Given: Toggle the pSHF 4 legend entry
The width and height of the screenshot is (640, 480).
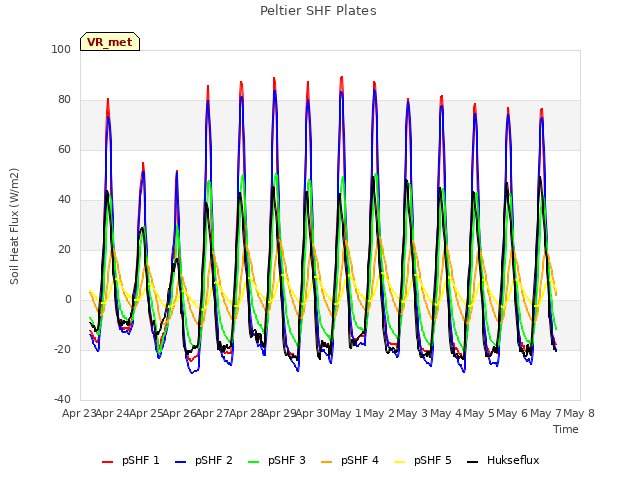Looking at the screenshot, I should tap(350, 460).
